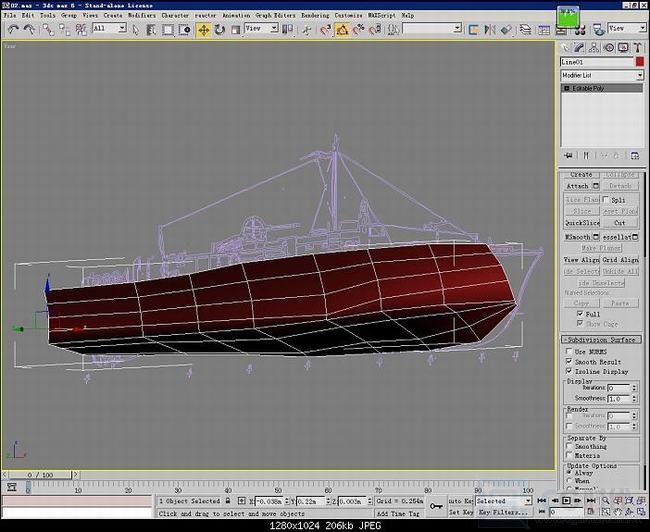Uncheck the Isoline Display checkbox

[569, 371]
